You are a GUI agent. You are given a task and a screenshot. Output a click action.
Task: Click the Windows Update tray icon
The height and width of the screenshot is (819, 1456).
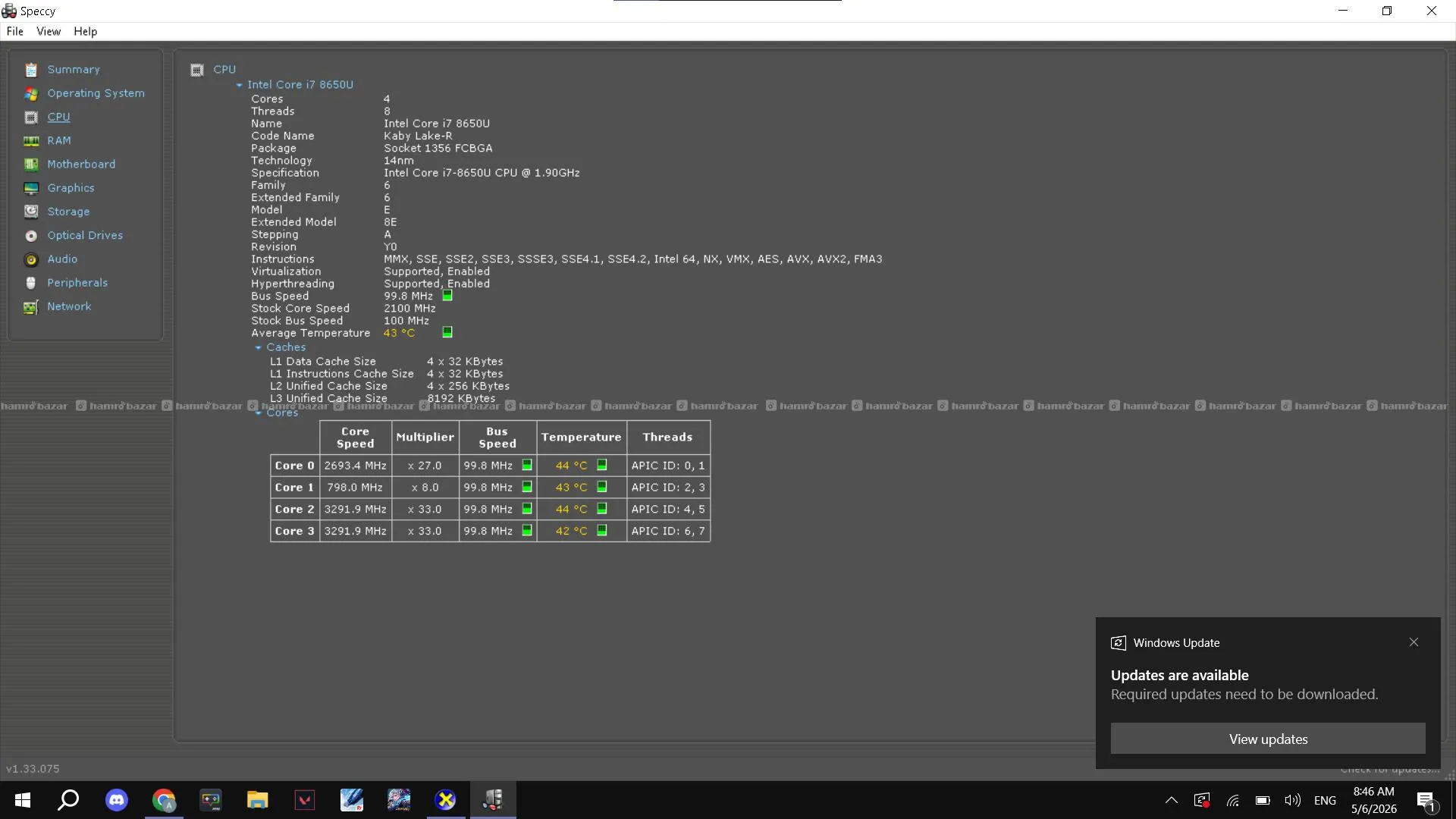[1202, 800]
